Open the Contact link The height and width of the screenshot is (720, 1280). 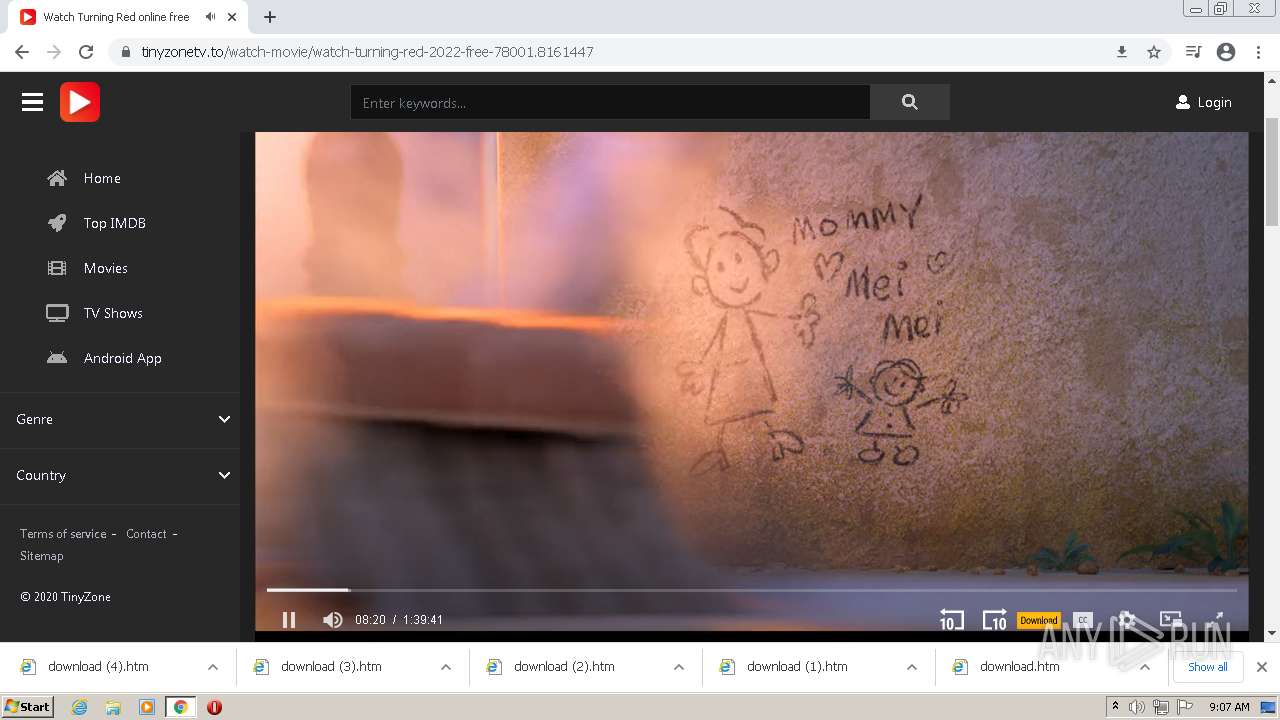[146, 534]
